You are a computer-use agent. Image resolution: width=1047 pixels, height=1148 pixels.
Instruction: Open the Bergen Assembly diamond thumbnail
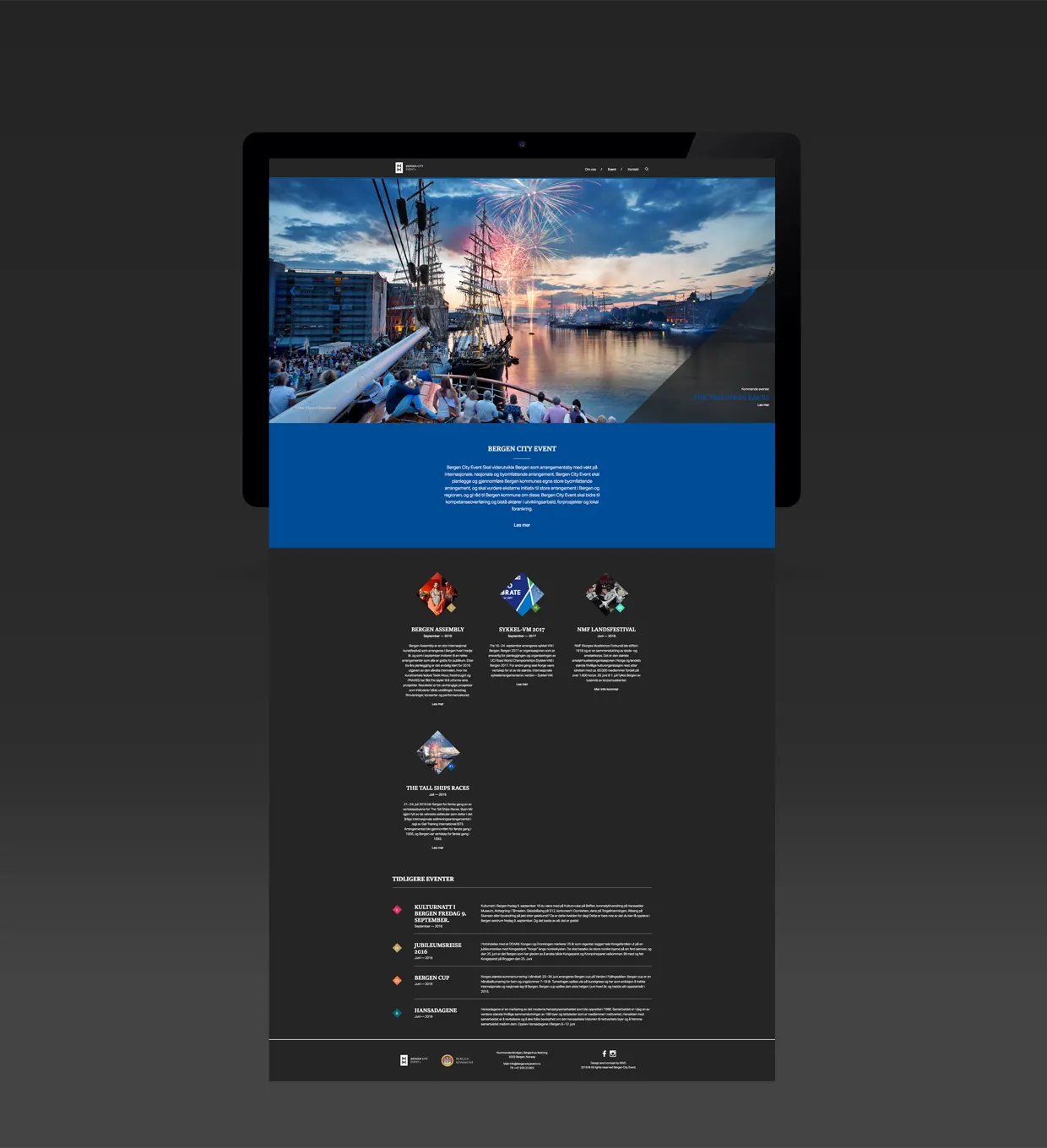pos(437,593)
